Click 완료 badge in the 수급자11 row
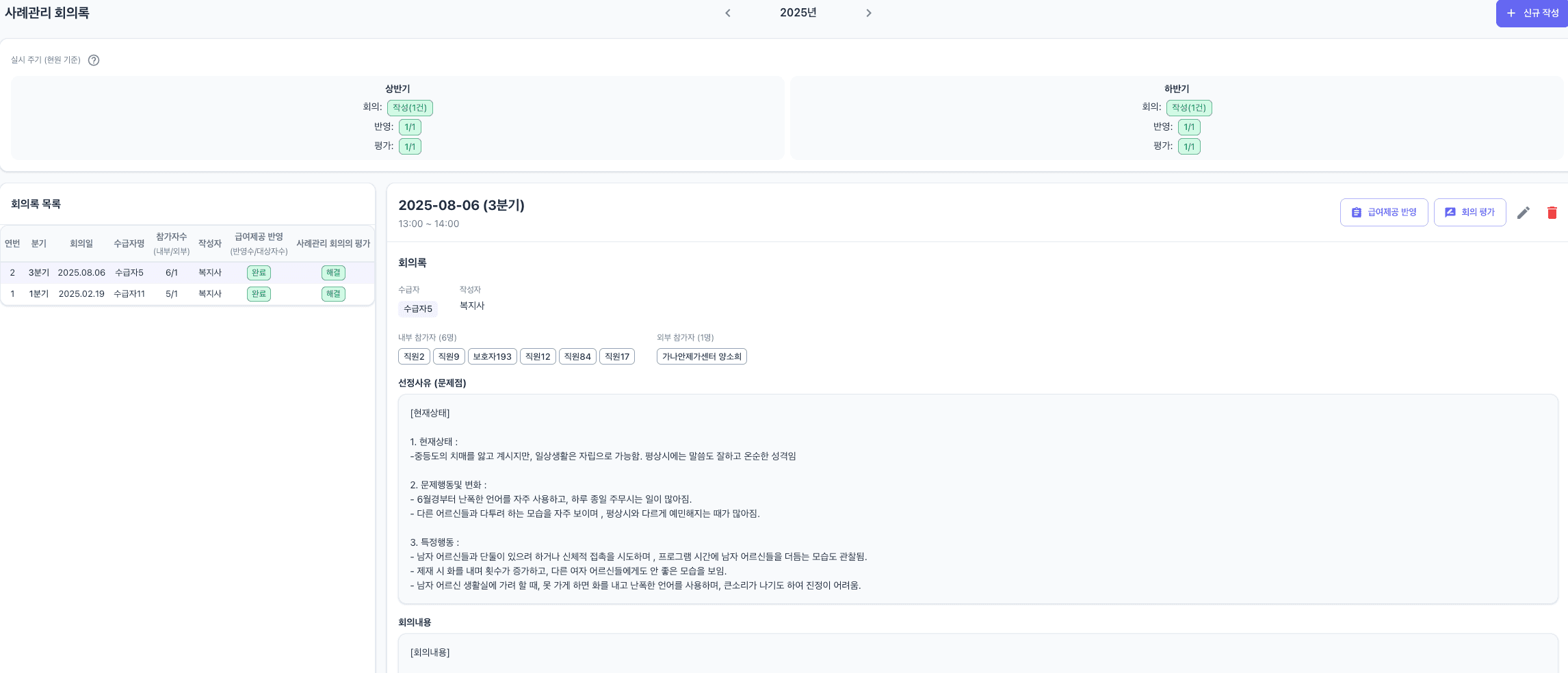Viewport: 1568px width, 673px height. pyautogui.click(x=259, y=294)
